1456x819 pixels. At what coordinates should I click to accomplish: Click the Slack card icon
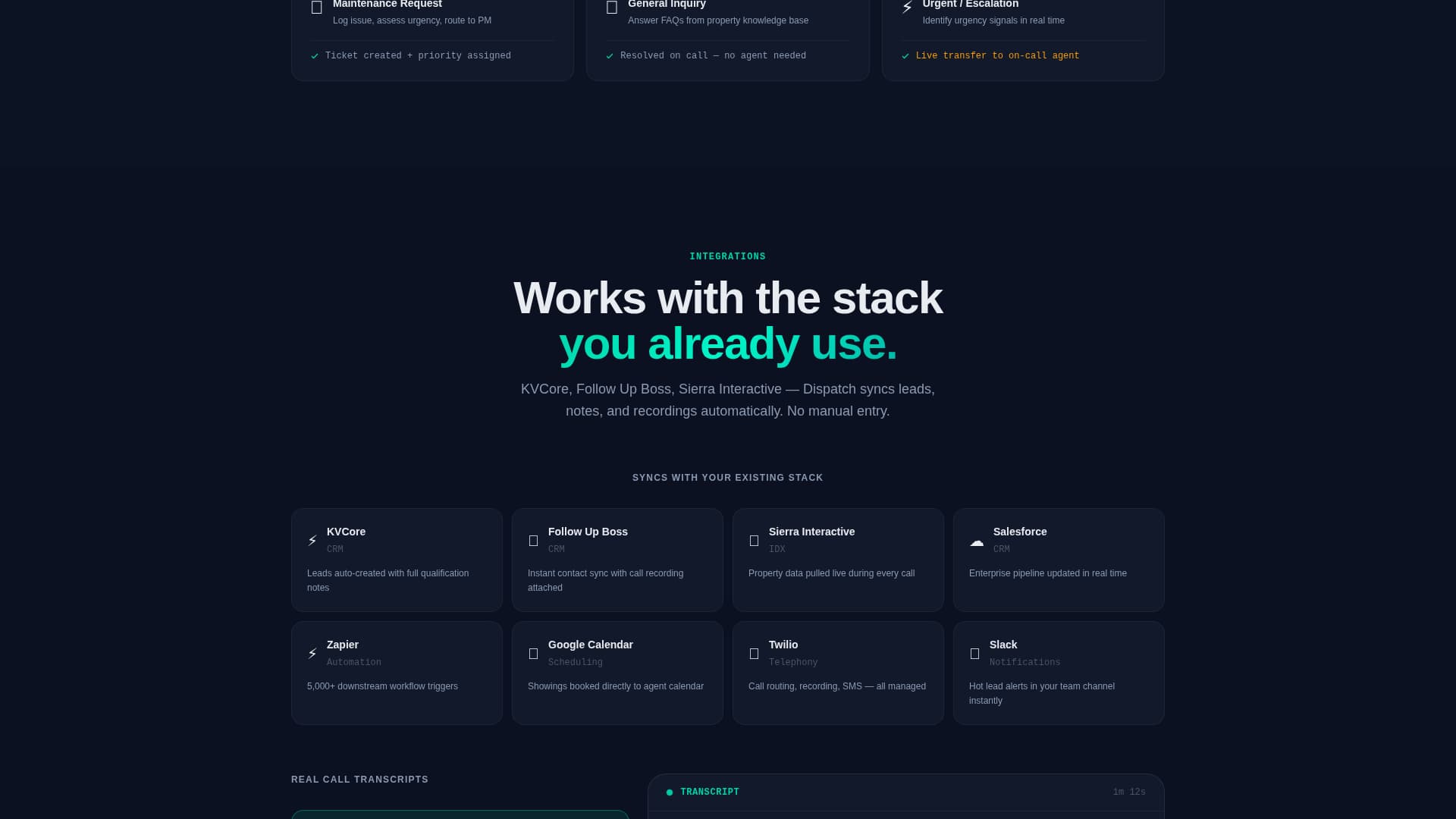pyautogui.click(x=974, y=654)
